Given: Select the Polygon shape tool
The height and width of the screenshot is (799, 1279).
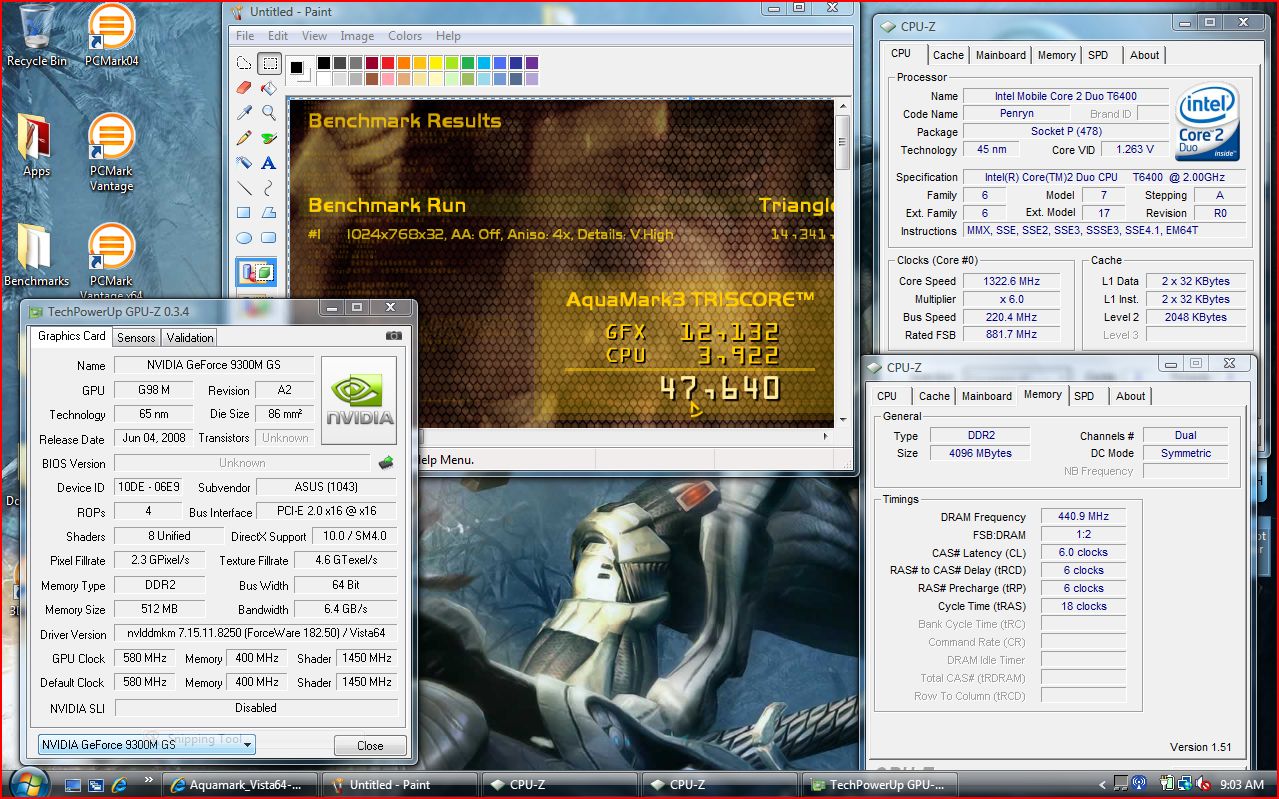Looking at the screenshot, I should coord(269,213).
